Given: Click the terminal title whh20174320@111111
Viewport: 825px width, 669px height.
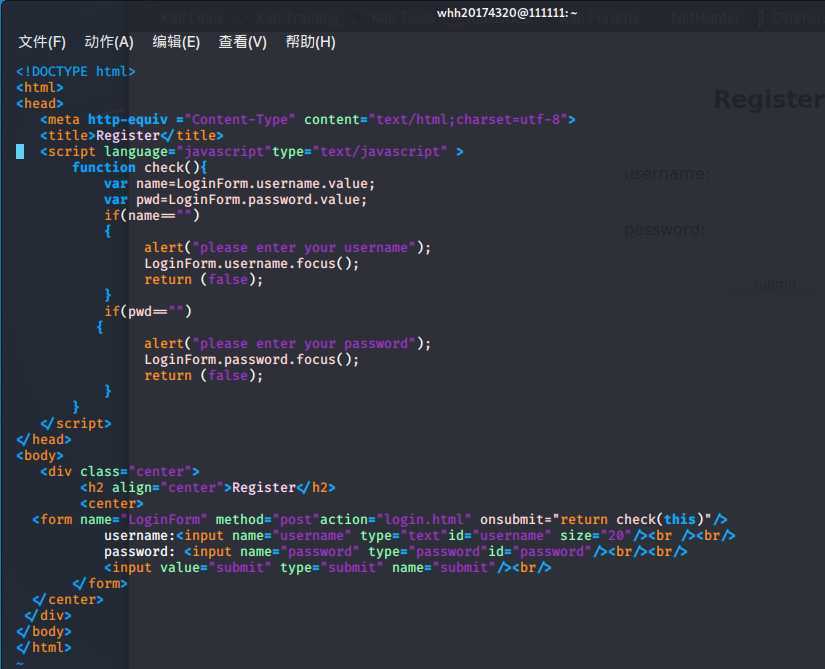Looking at the screenshot, I should (507, 13).
